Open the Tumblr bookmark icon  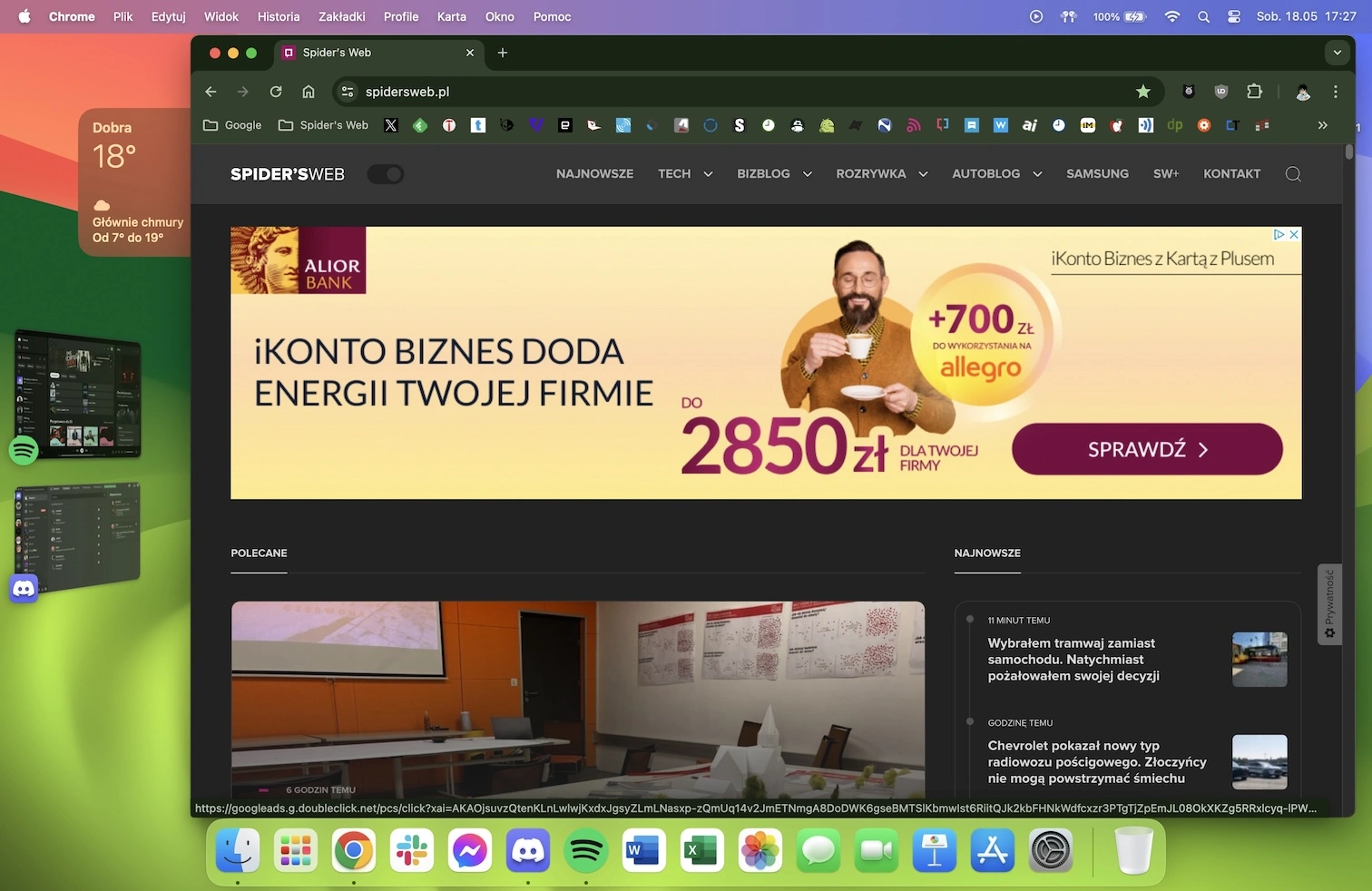coord(478,125)
